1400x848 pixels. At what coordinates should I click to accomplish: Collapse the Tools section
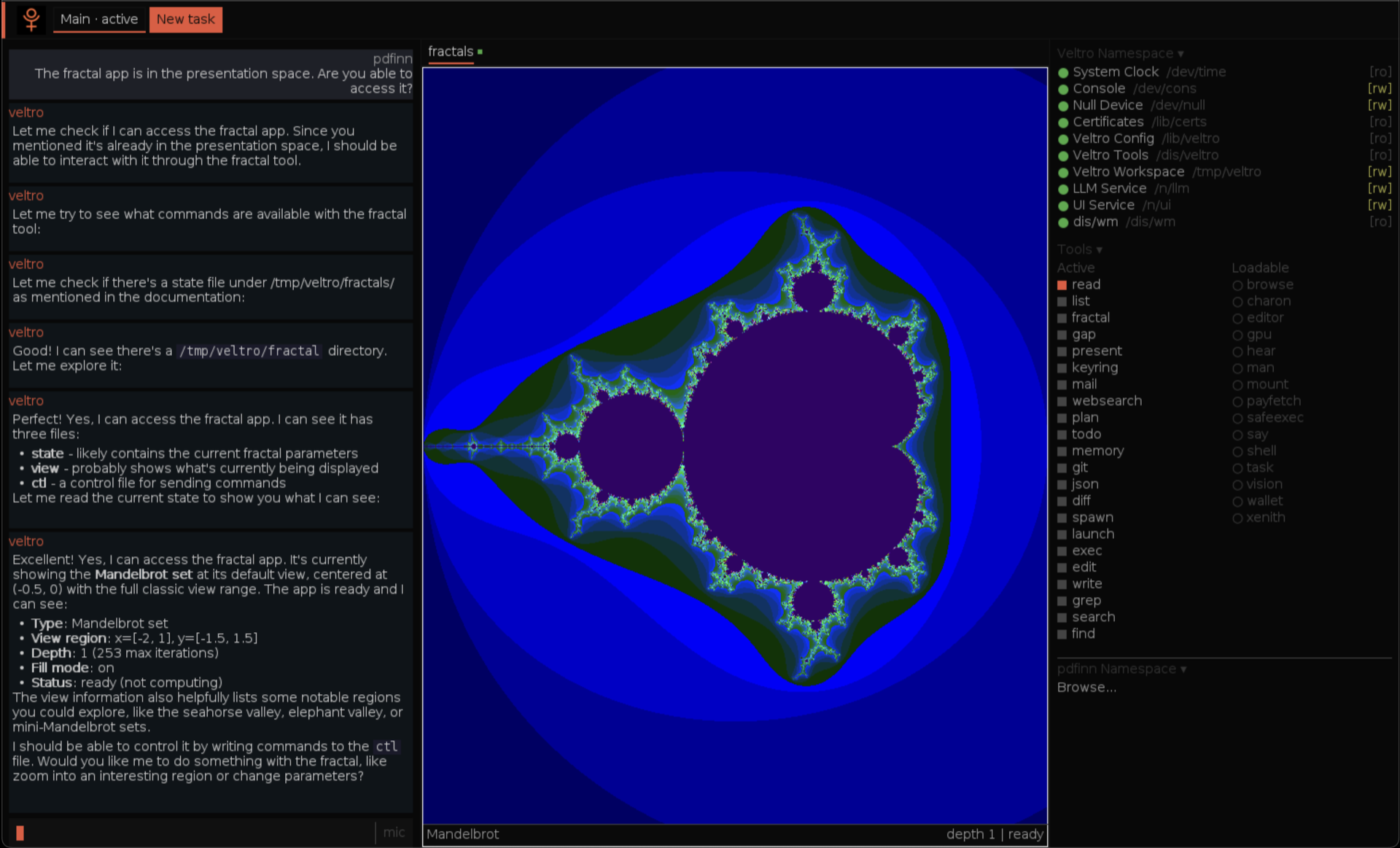pyautogui.click(x=1099, y=249)
